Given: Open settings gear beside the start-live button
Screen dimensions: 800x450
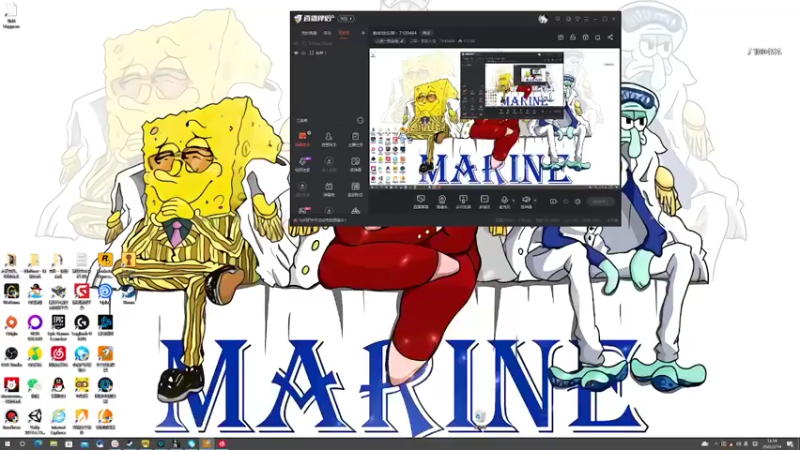Looking at the screenshot, I should pos(578,202).
